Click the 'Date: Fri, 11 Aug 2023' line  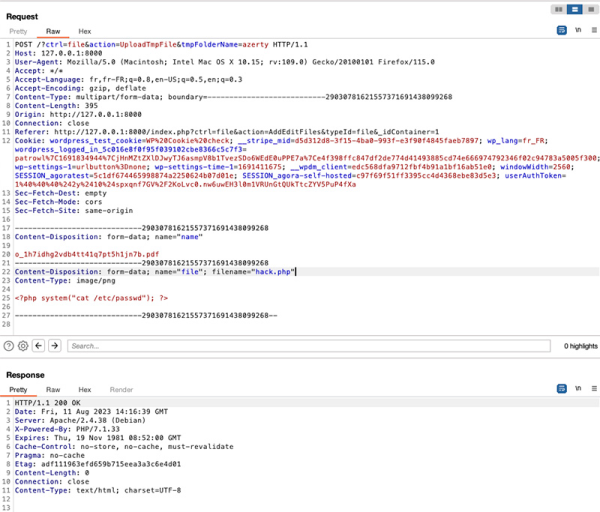coord(91,412)
